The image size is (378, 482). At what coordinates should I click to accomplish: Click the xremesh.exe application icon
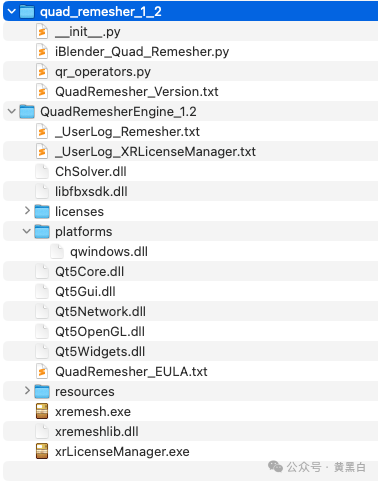42,411
